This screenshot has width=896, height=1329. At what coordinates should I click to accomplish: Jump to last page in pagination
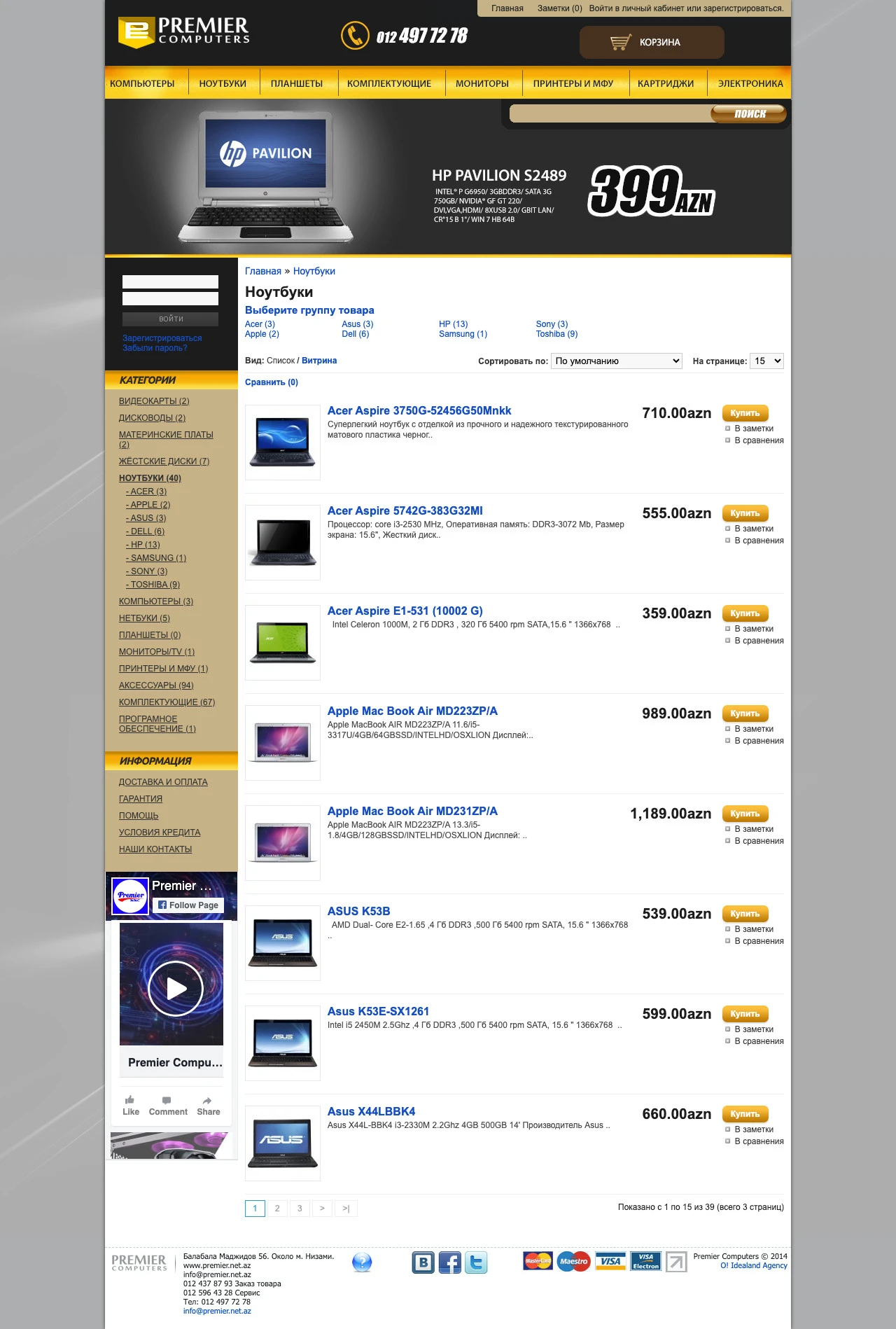tap(346, 1208)
